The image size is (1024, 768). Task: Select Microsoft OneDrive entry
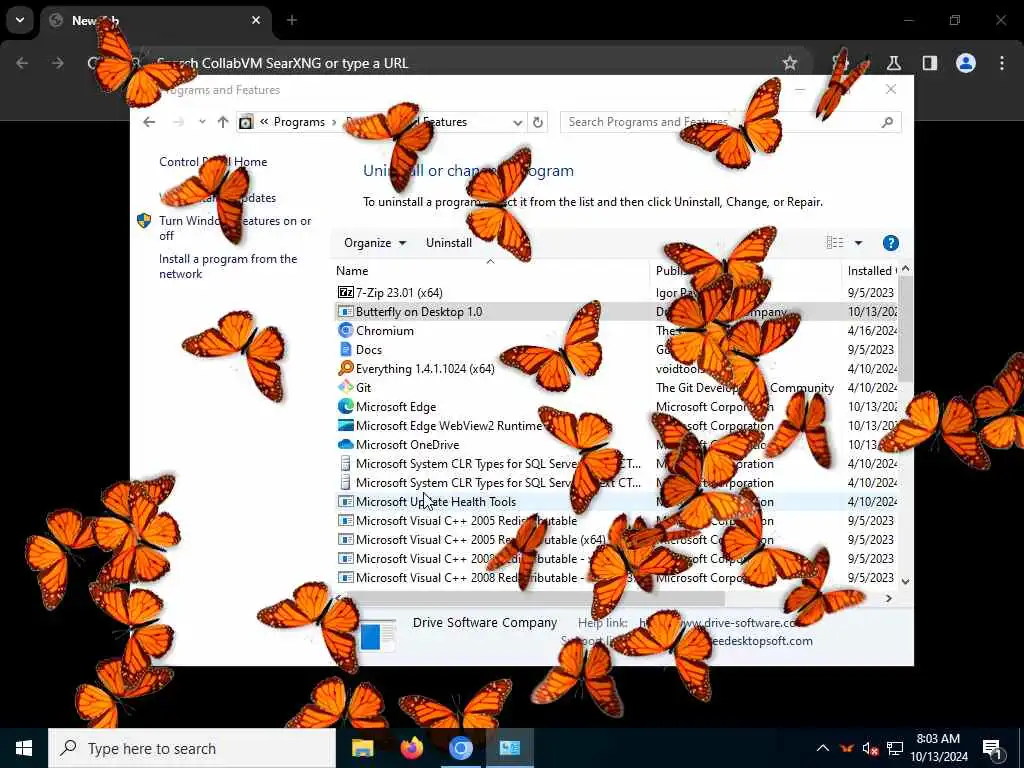tap(616, 444)
